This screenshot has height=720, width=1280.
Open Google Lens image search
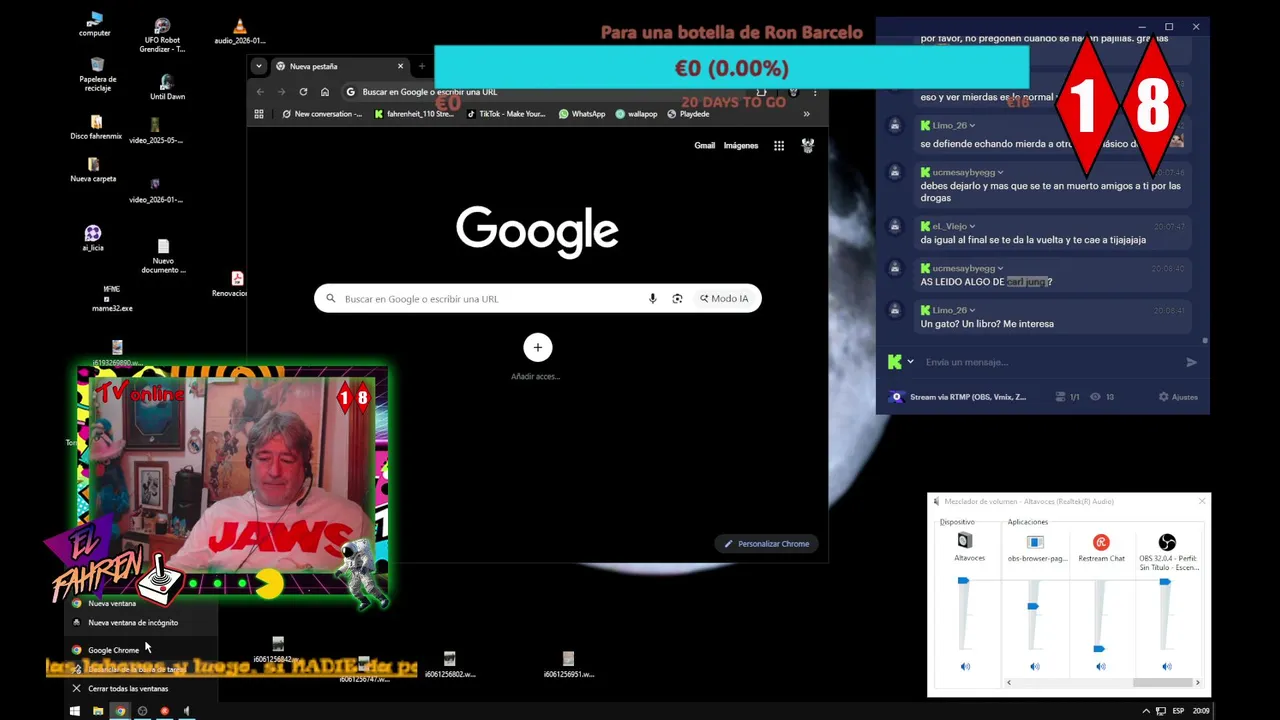[677, 298]
